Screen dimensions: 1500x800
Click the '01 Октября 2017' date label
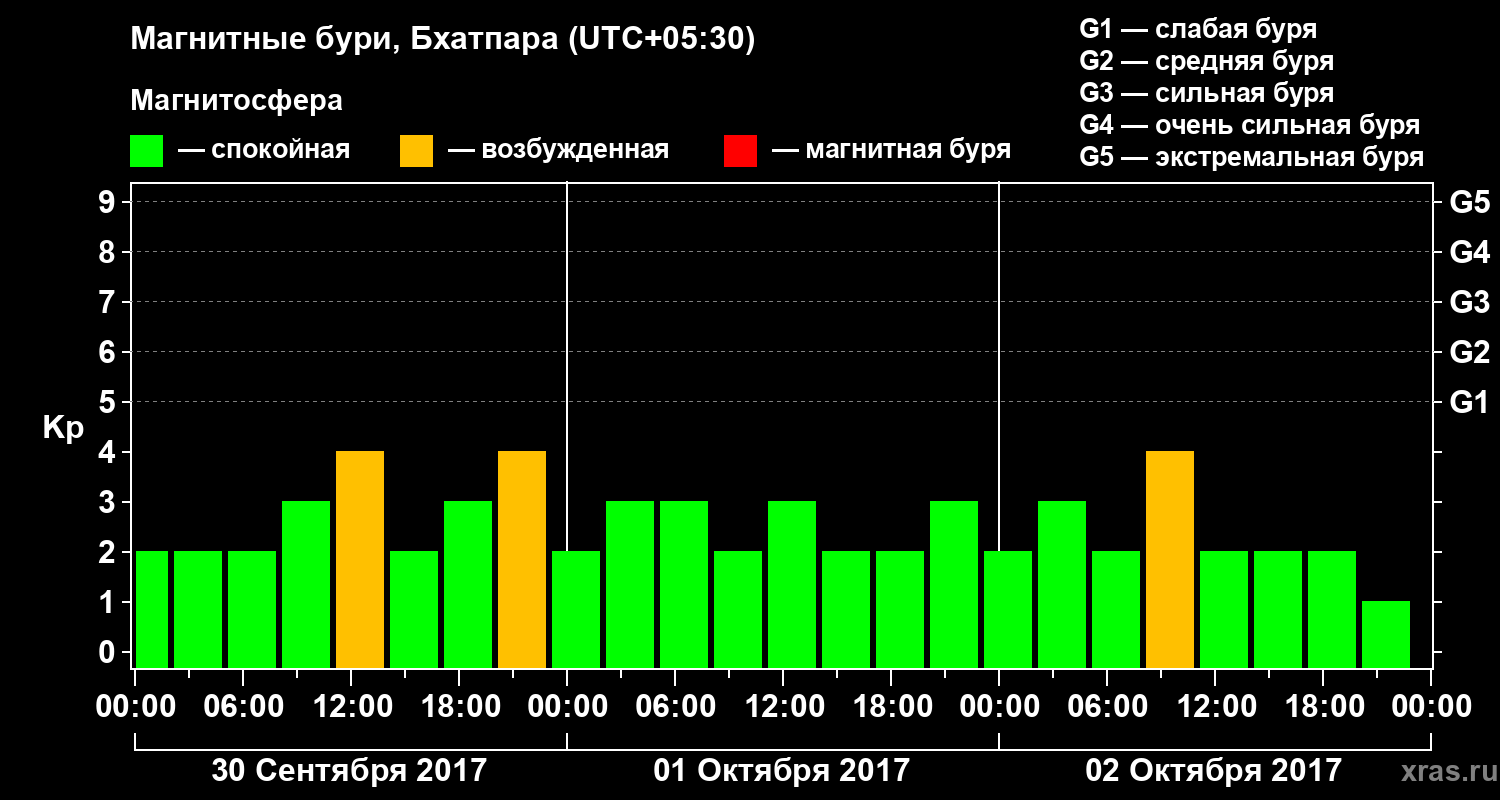click(x=782, y=770)
